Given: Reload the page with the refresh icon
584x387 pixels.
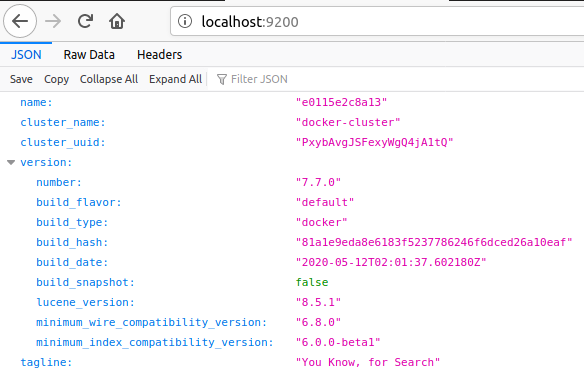Looking at the screenshot, I should (85, 21).
